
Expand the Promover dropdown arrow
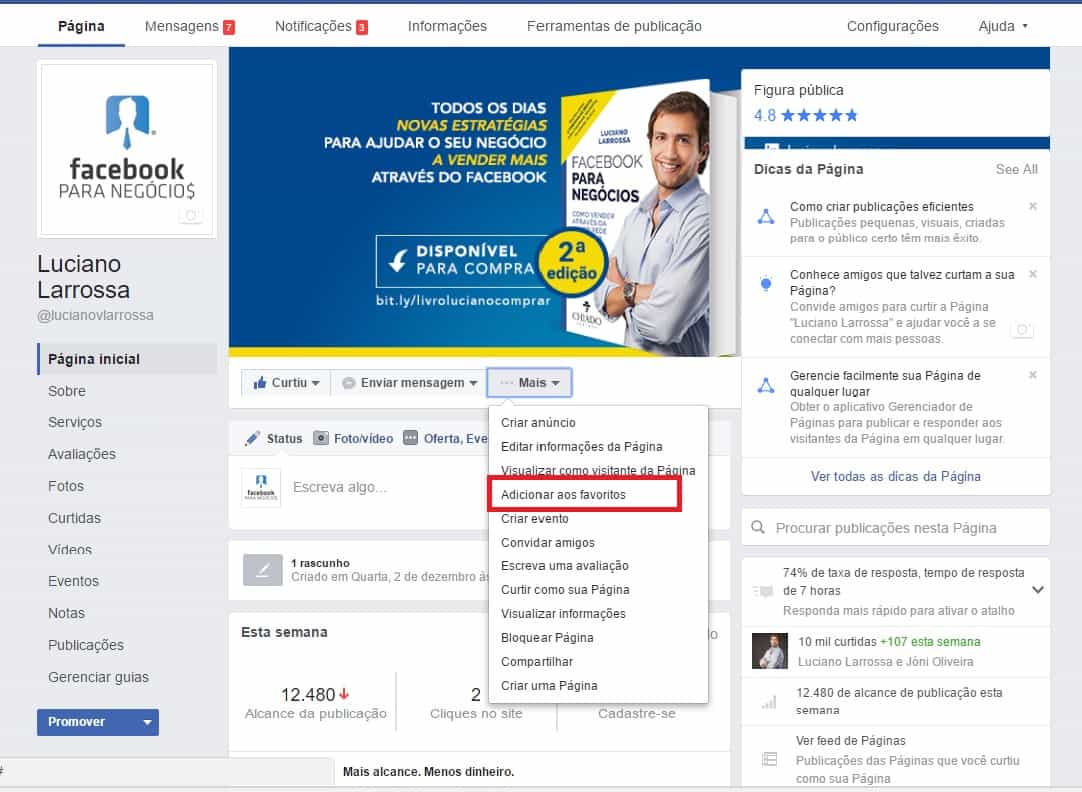click(x=147, y=722)
